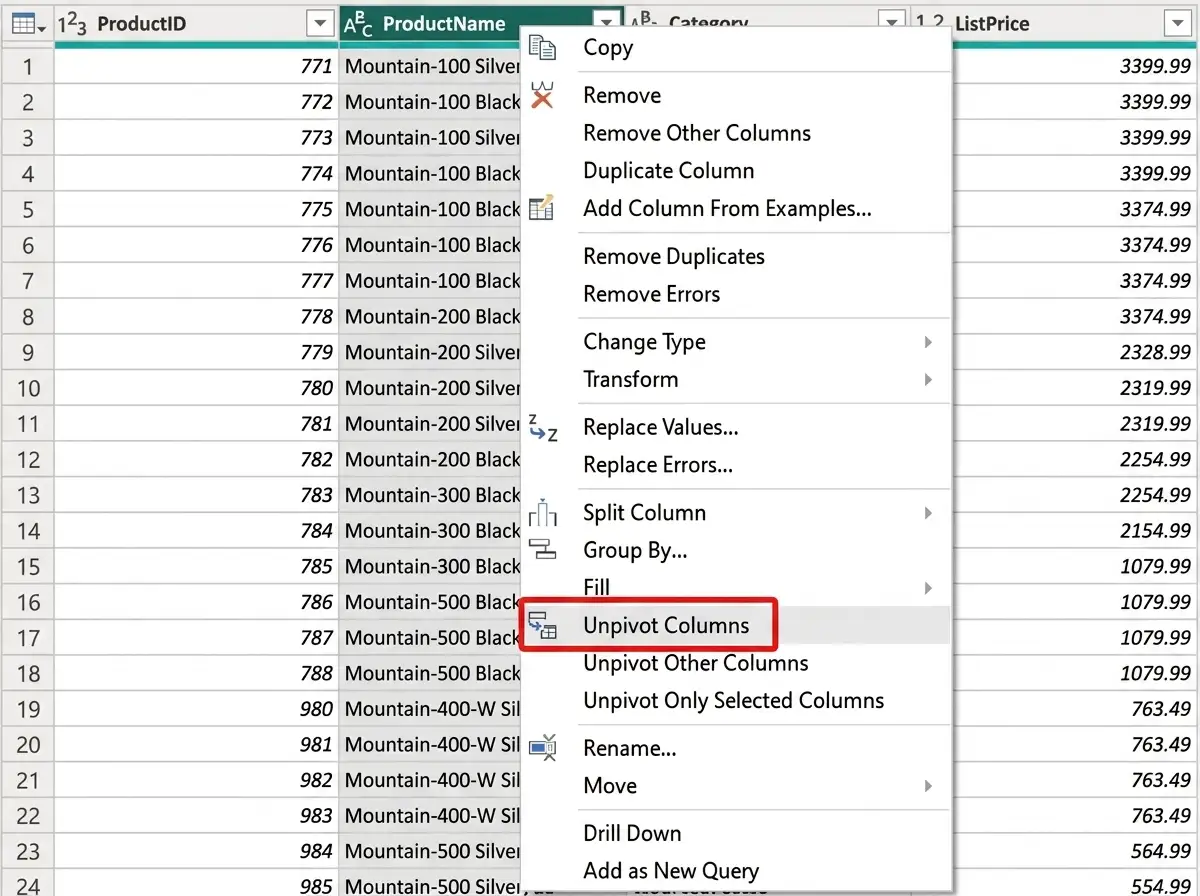The height and width of the screenshot is (896, 1200).
Task: Click ListPrice cell 2154.99
Action: point(1073,530)
